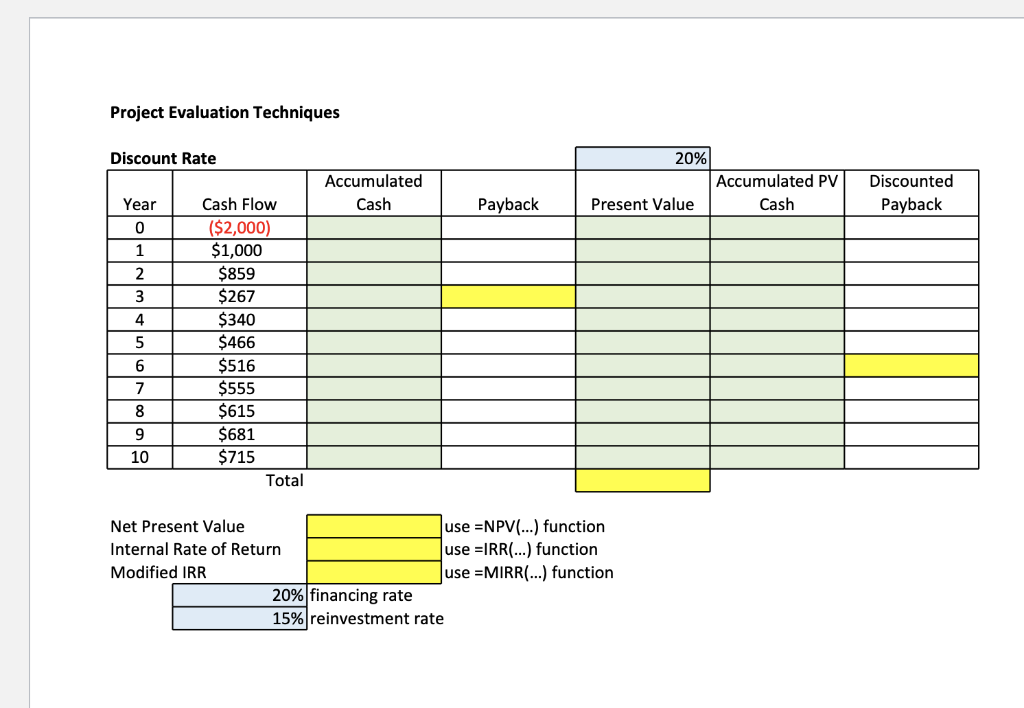Viewport: 1024px width, 708px height.
Task: Click the $859 cash flow cell
Action: click(240, 274)
